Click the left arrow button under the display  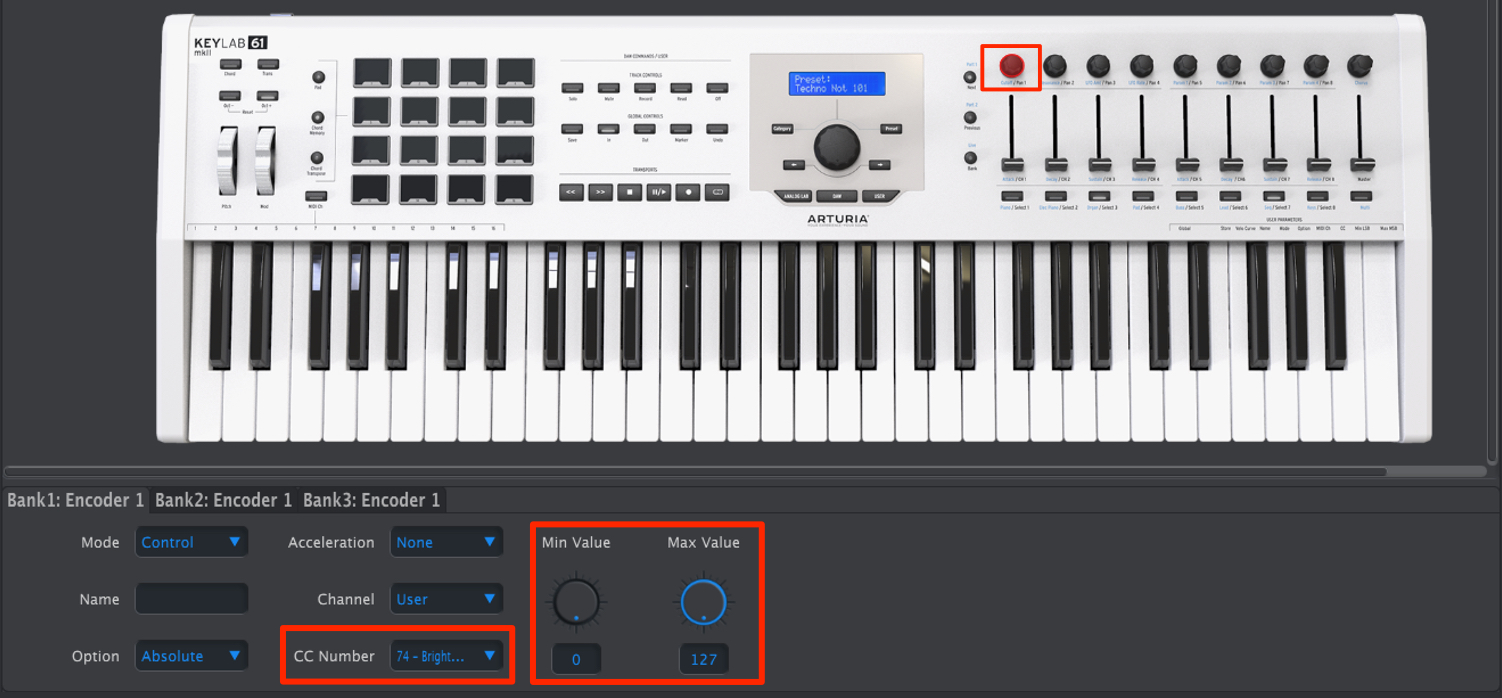(x=793, y=164)
